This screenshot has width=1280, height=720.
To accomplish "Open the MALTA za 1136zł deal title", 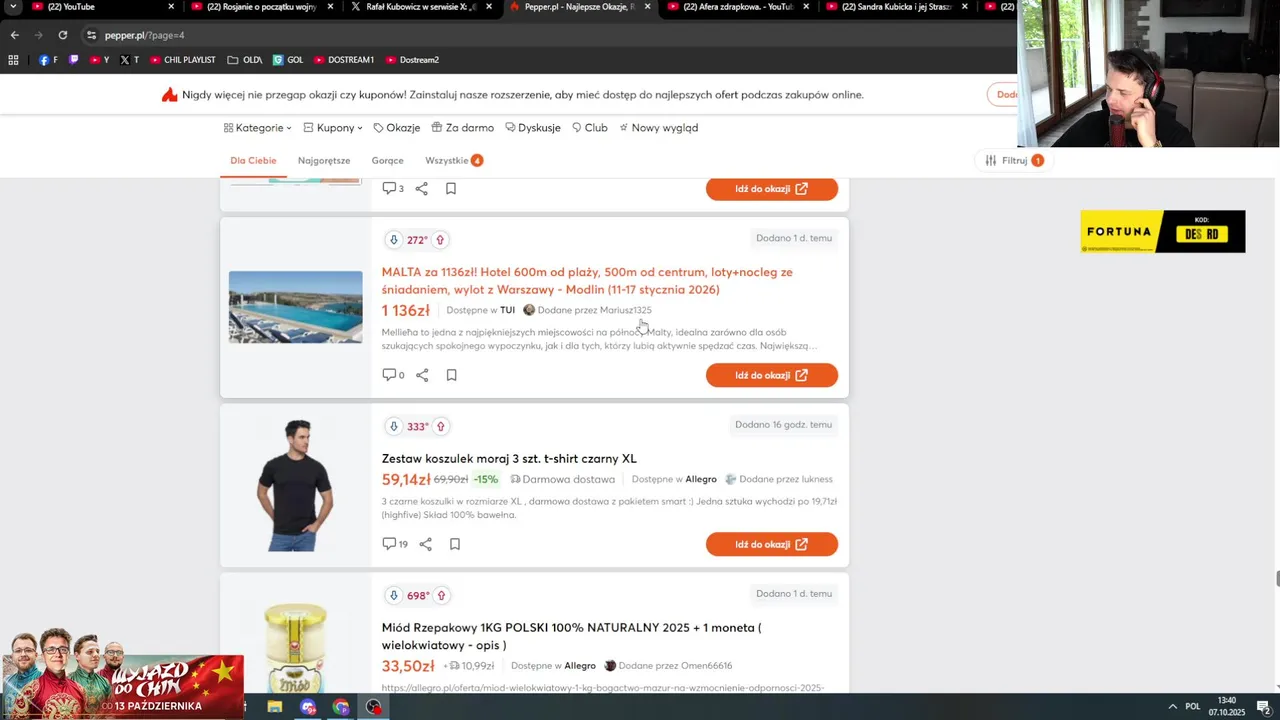I will [587, 281].
